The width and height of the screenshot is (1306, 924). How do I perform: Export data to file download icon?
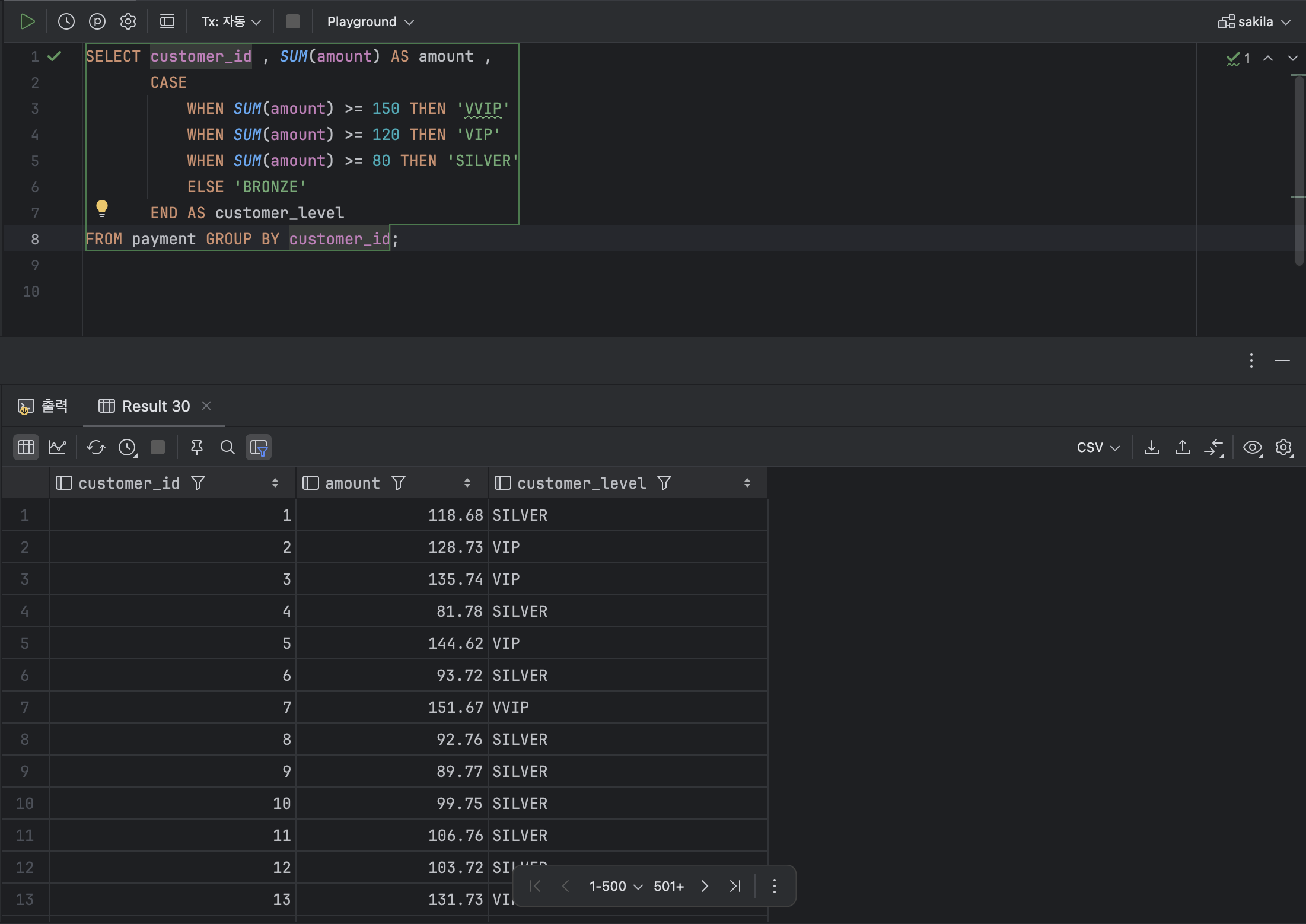click(x=1152, y=447)
